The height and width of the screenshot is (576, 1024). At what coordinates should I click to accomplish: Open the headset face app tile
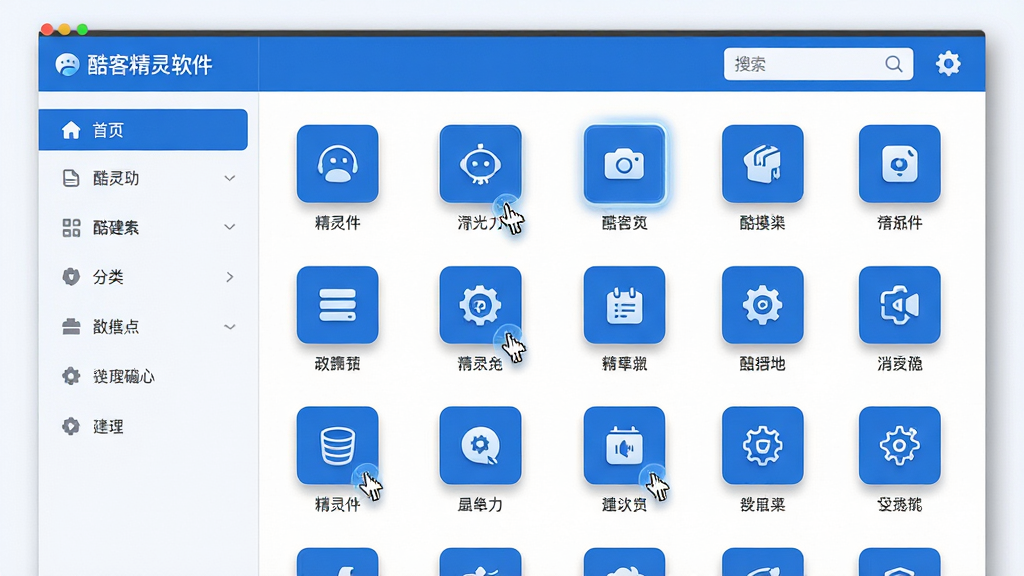pyautogui.click(x=337, y=164)
